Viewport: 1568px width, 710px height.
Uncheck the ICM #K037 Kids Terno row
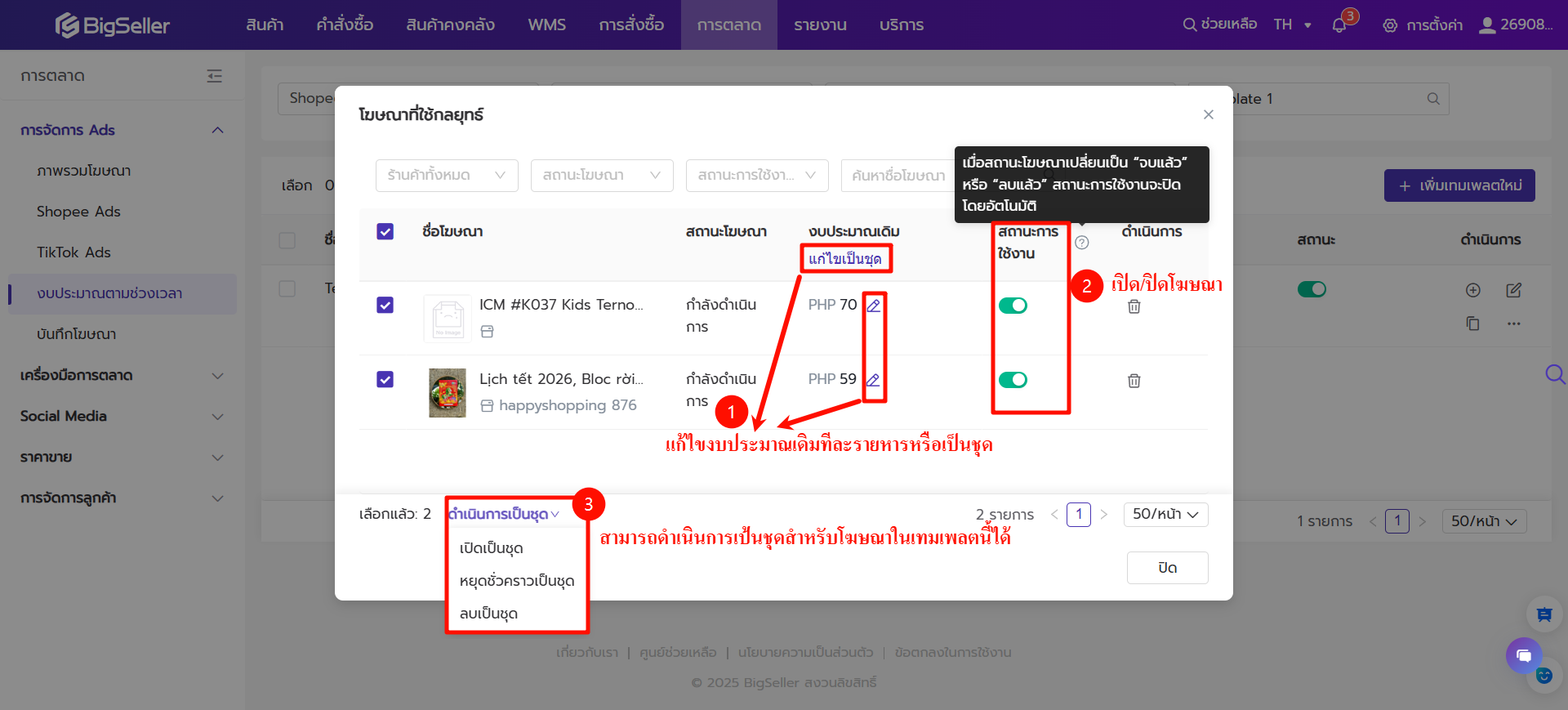[x=385, y=306]
